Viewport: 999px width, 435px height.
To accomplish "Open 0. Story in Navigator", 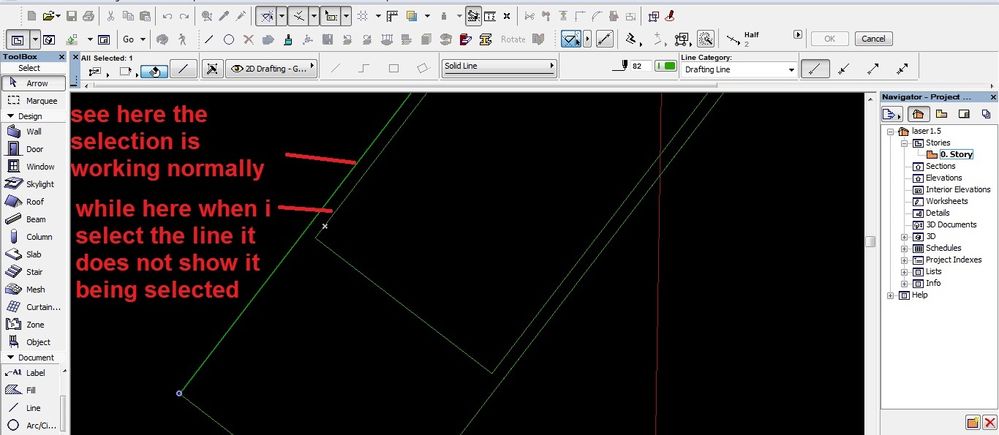I will pyautogui.click(x=956, y=155).
